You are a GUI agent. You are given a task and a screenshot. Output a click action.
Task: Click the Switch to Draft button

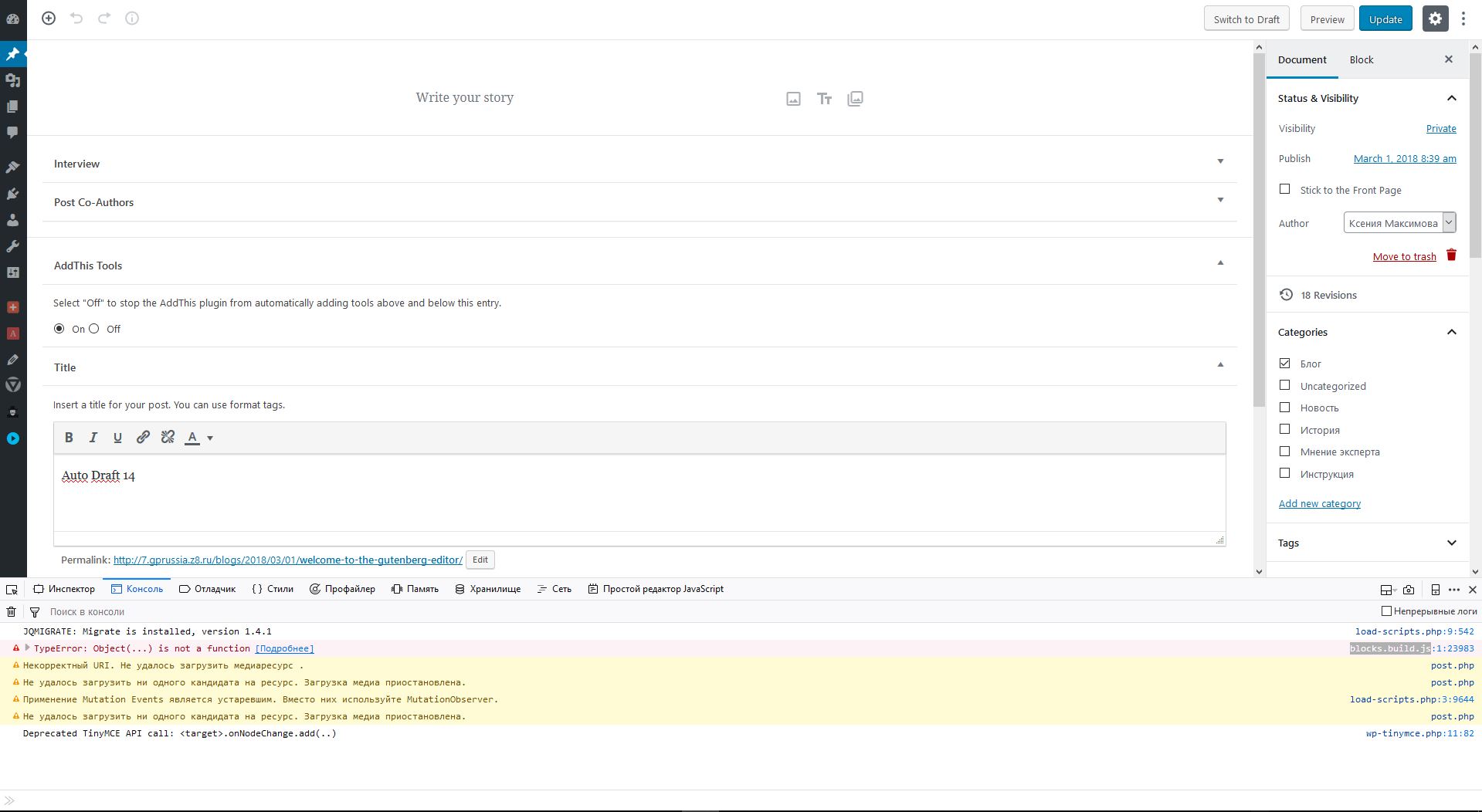pyautogui.click(x=1246, y=19)
